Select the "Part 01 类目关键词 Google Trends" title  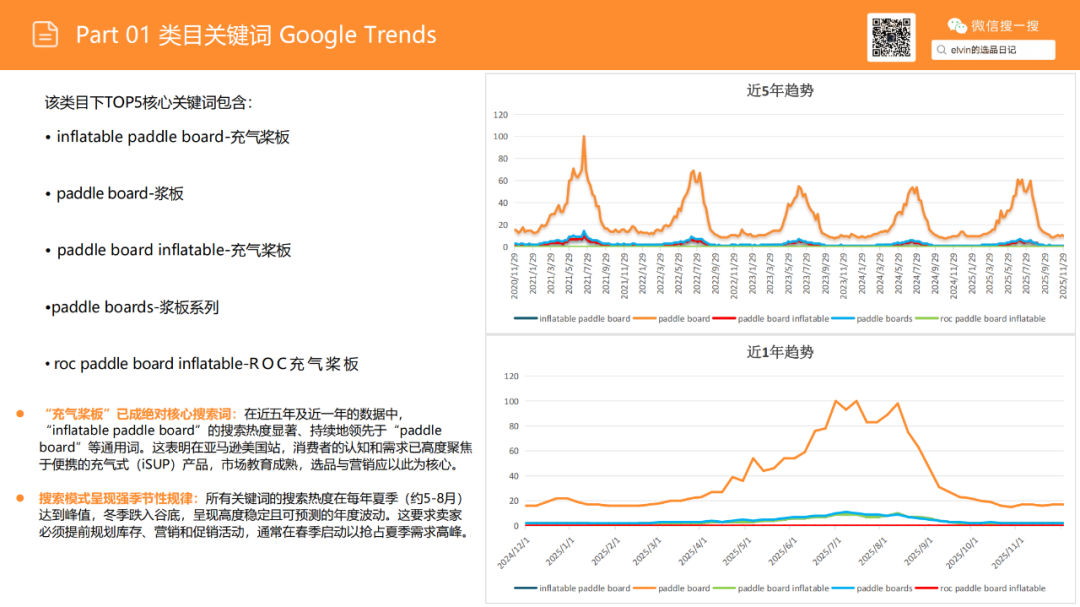tap(256, 35)
